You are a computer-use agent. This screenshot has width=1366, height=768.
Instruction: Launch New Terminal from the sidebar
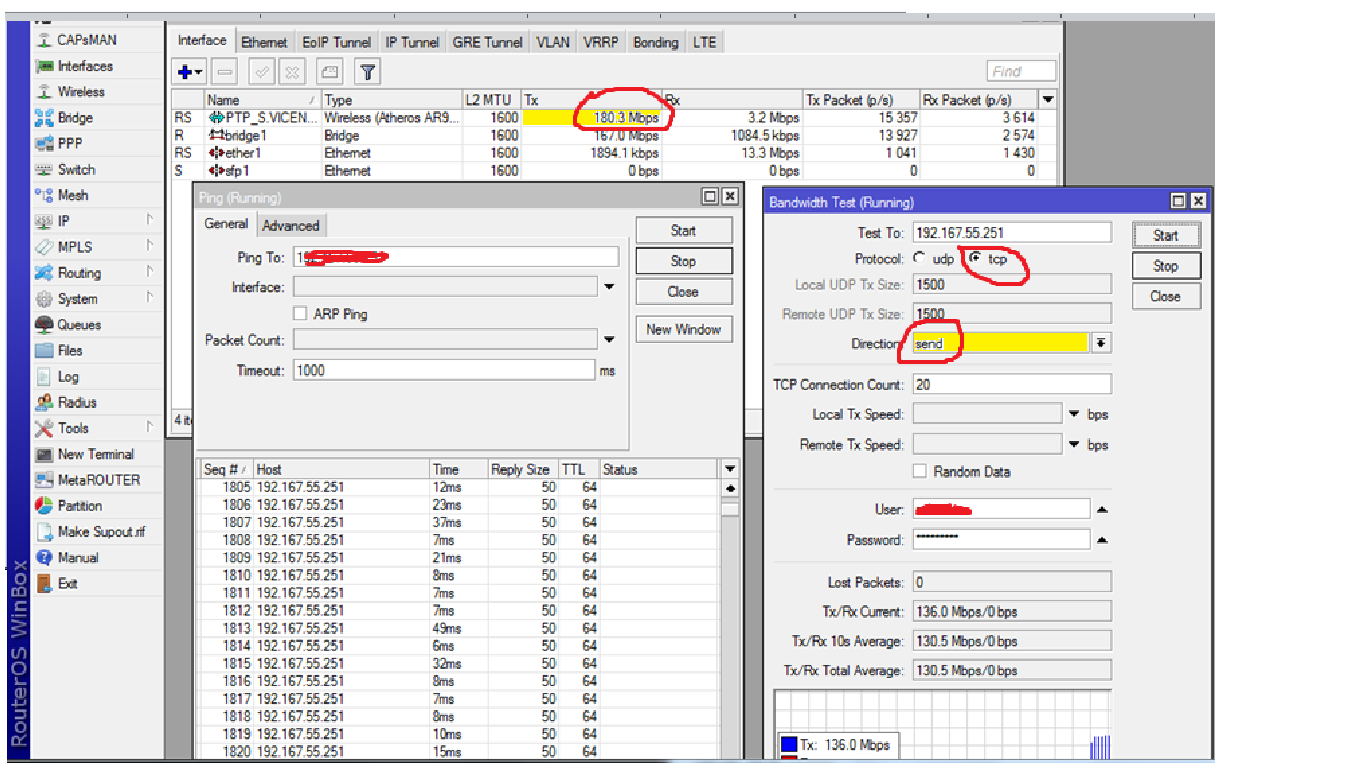[95, 454]
